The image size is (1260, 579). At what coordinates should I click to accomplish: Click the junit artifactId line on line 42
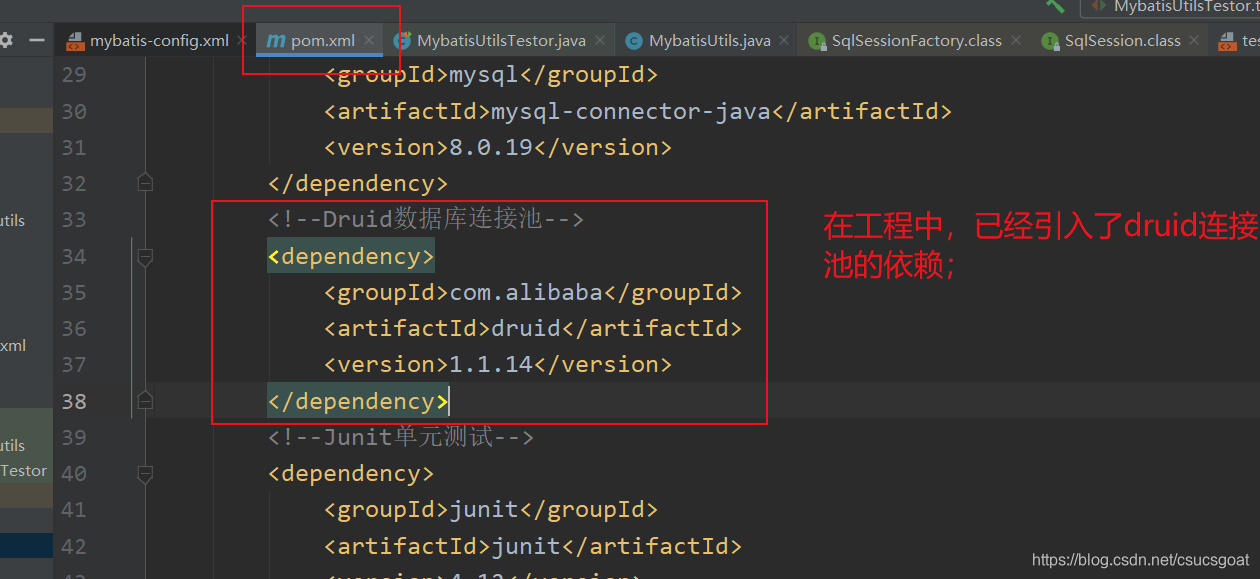coord(533,546)
